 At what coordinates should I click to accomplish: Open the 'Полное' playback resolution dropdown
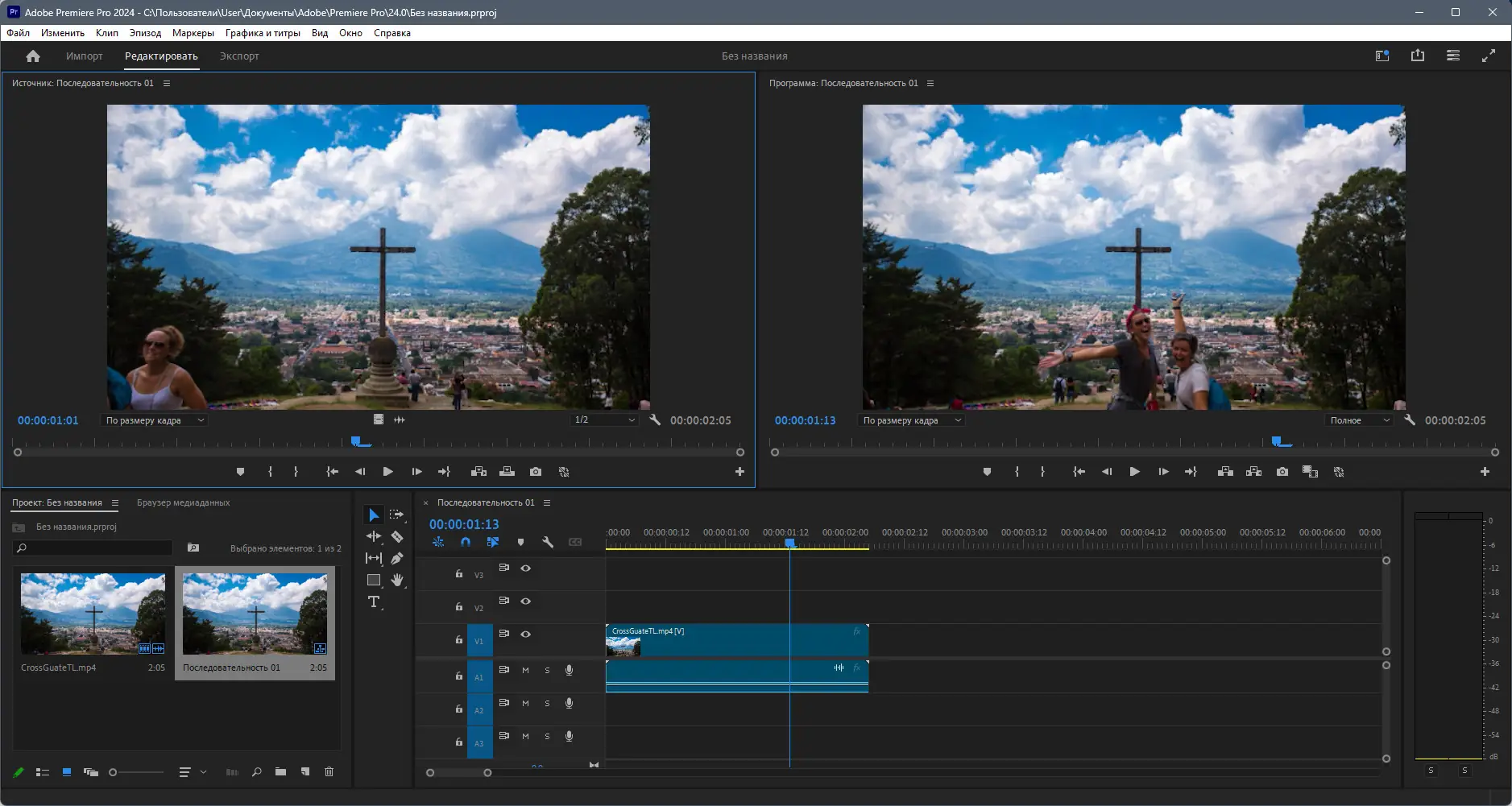(1359, 420)
